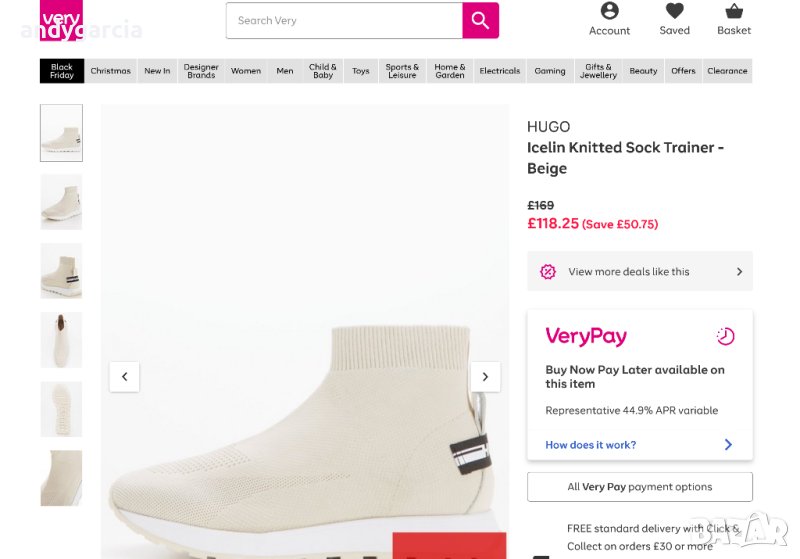Click All Very Pay payment options button

(640, 487)
